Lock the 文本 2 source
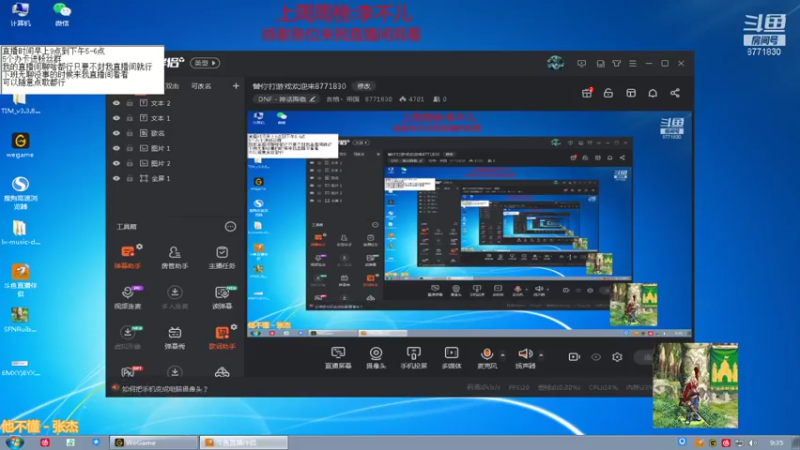The width and height of the screenshot is (800, 450). [x=130, y=103]
